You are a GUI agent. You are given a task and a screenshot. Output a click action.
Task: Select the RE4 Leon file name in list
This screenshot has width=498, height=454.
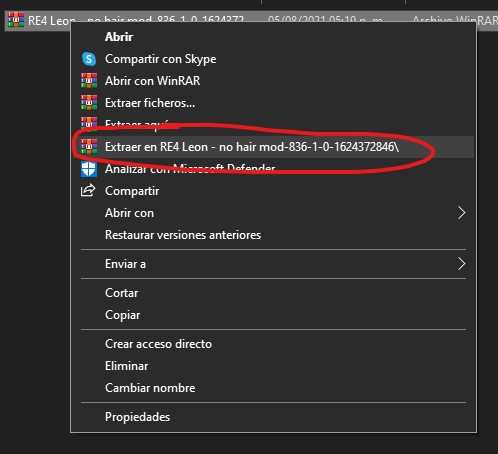coord(136,21)
